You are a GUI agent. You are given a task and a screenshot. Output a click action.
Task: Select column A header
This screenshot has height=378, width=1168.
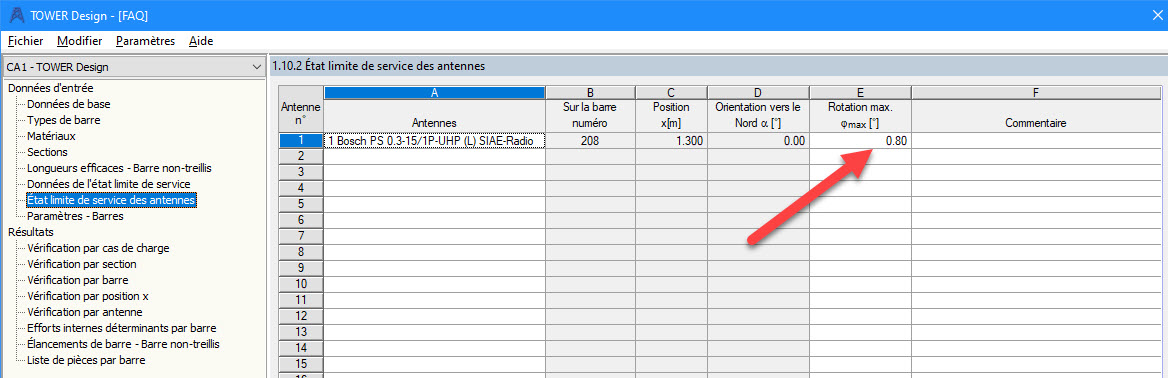tap(434, 92)
